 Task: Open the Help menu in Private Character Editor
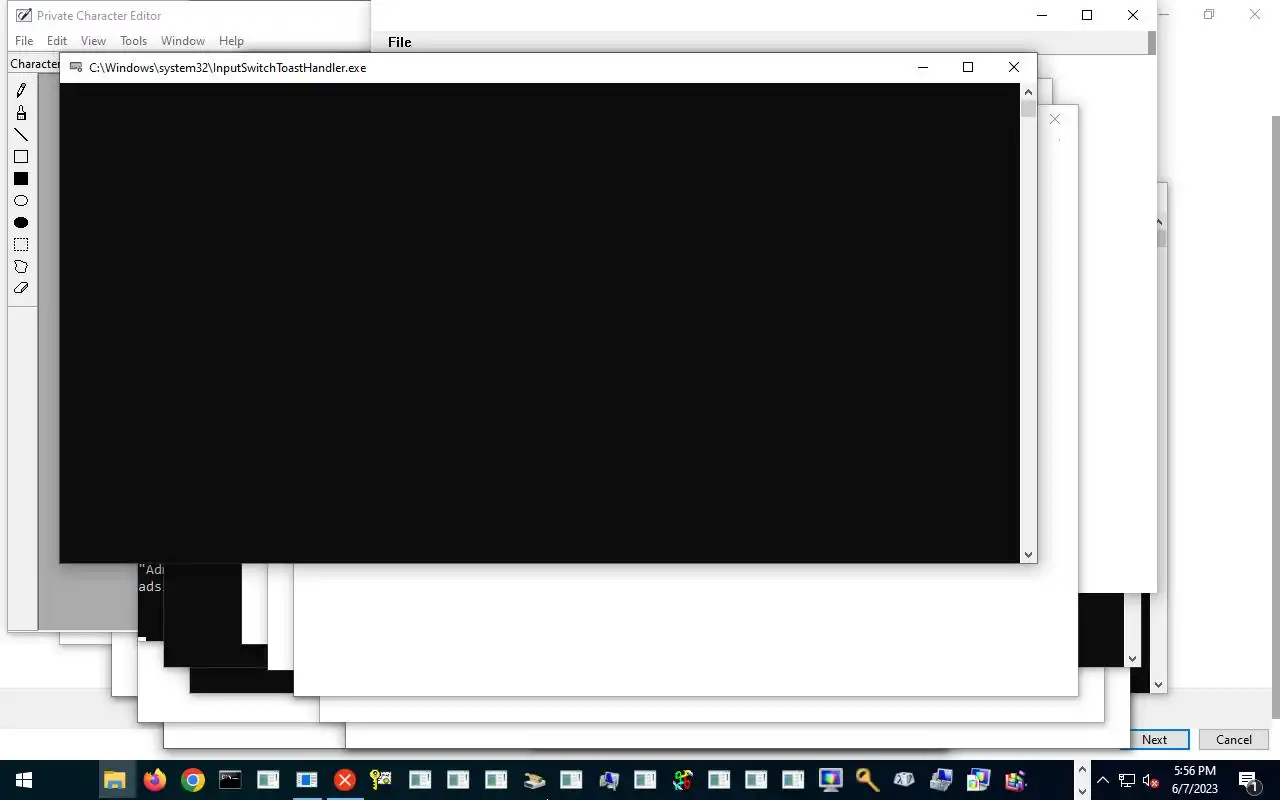pos(231,41)
